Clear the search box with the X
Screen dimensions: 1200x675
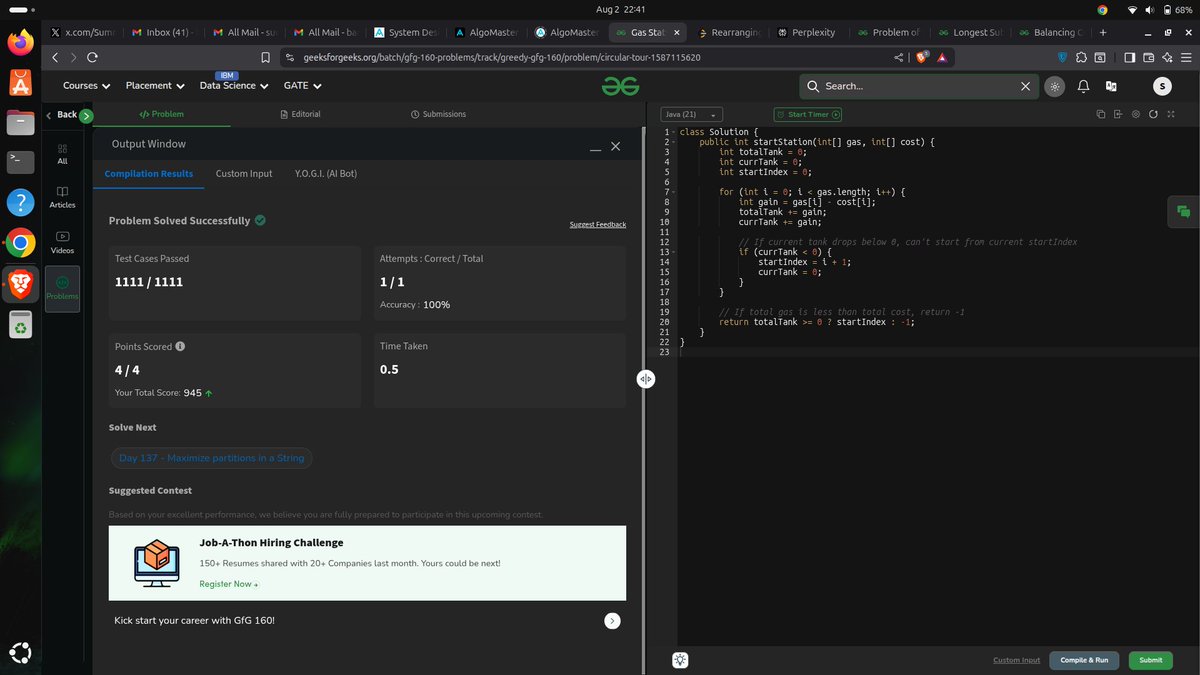1025,86
